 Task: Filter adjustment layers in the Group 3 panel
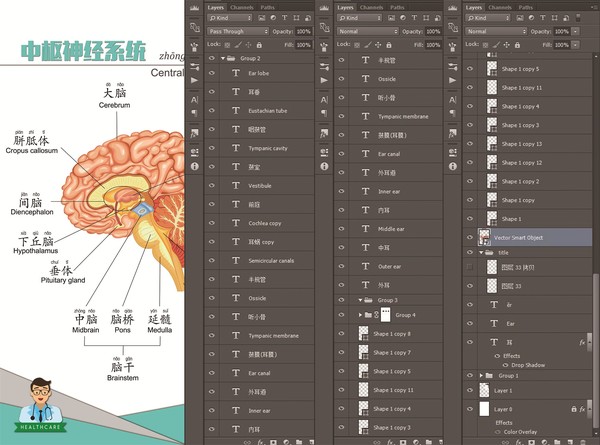[x=403, y=18]
